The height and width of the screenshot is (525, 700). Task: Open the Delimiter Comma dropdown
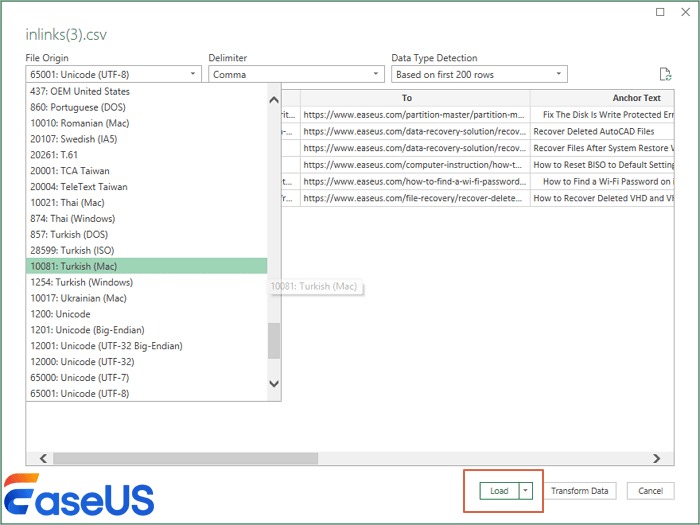click(x=296, y=74)
